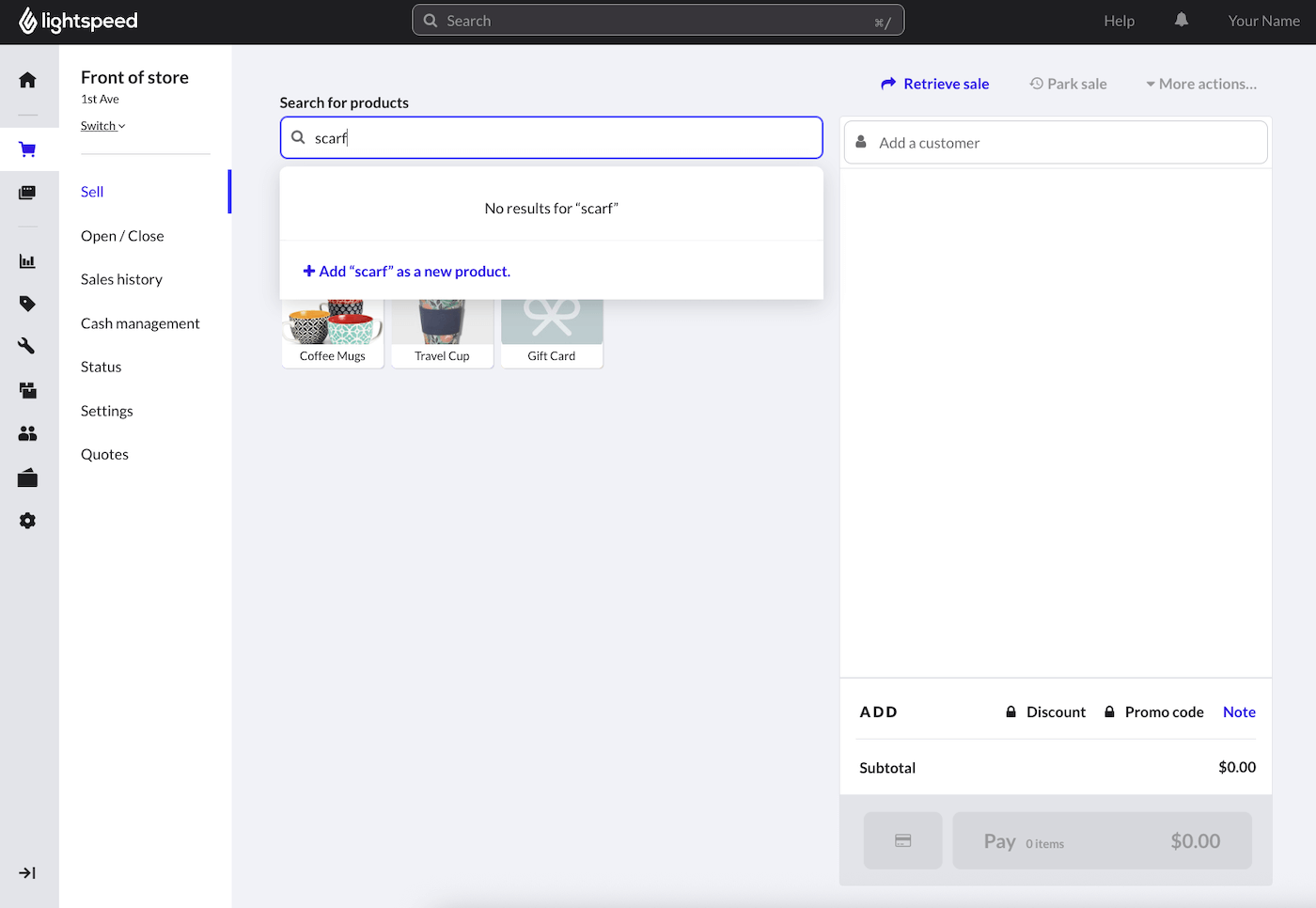1316x908 pixels.
Task: Click Retrieve sale
Action: 935,84
